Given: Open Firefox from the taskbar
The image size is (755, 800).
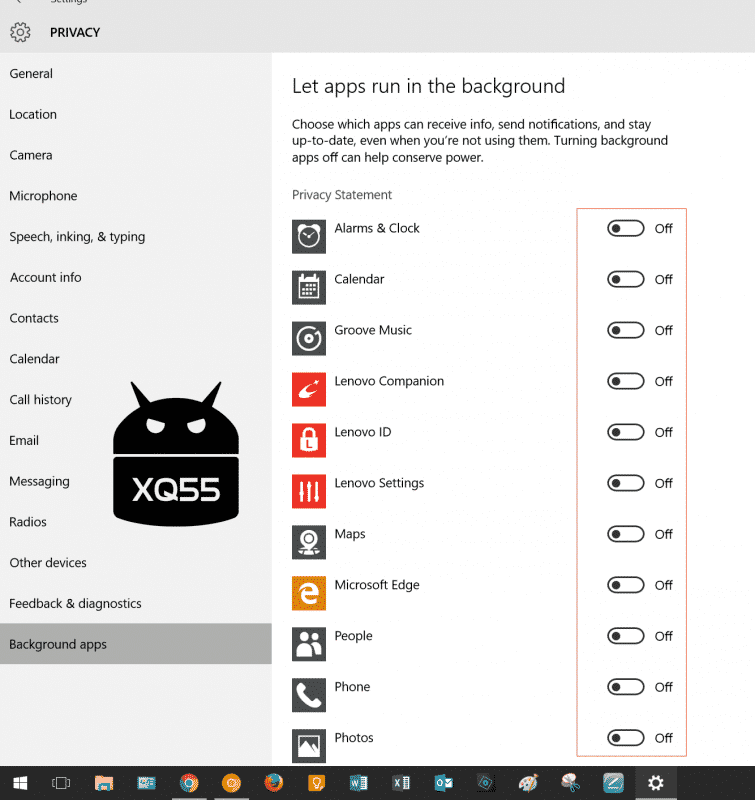Looking at the screenshot, I should (274, 783).
